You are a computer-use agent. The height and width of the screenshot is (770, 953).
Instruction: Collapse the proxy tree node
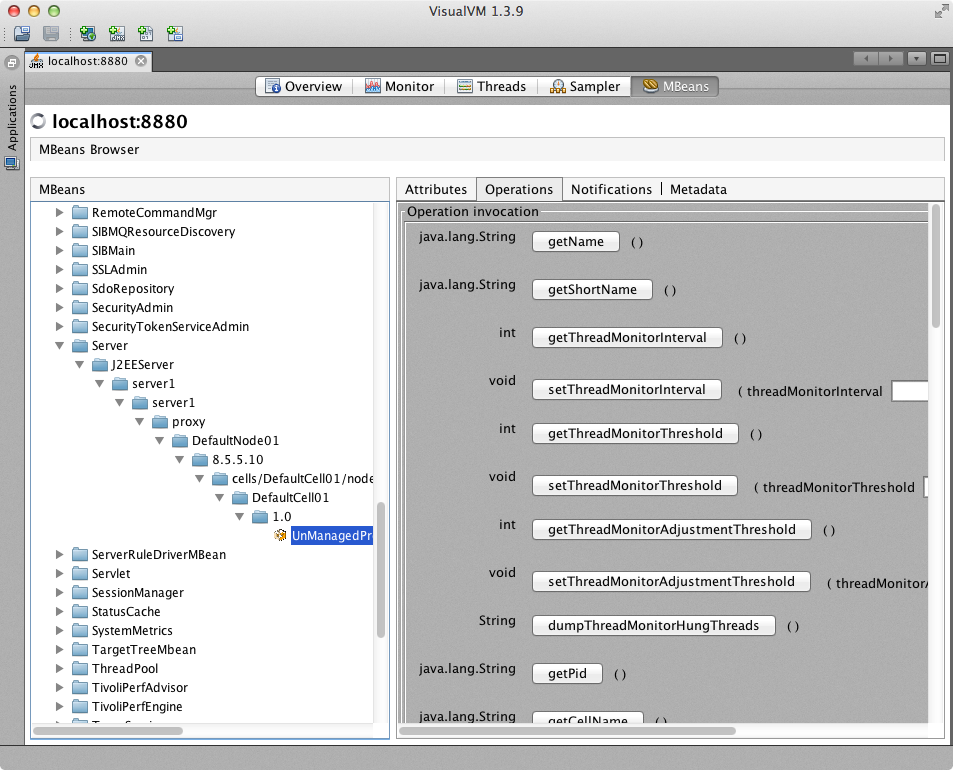tap(140, 421)
